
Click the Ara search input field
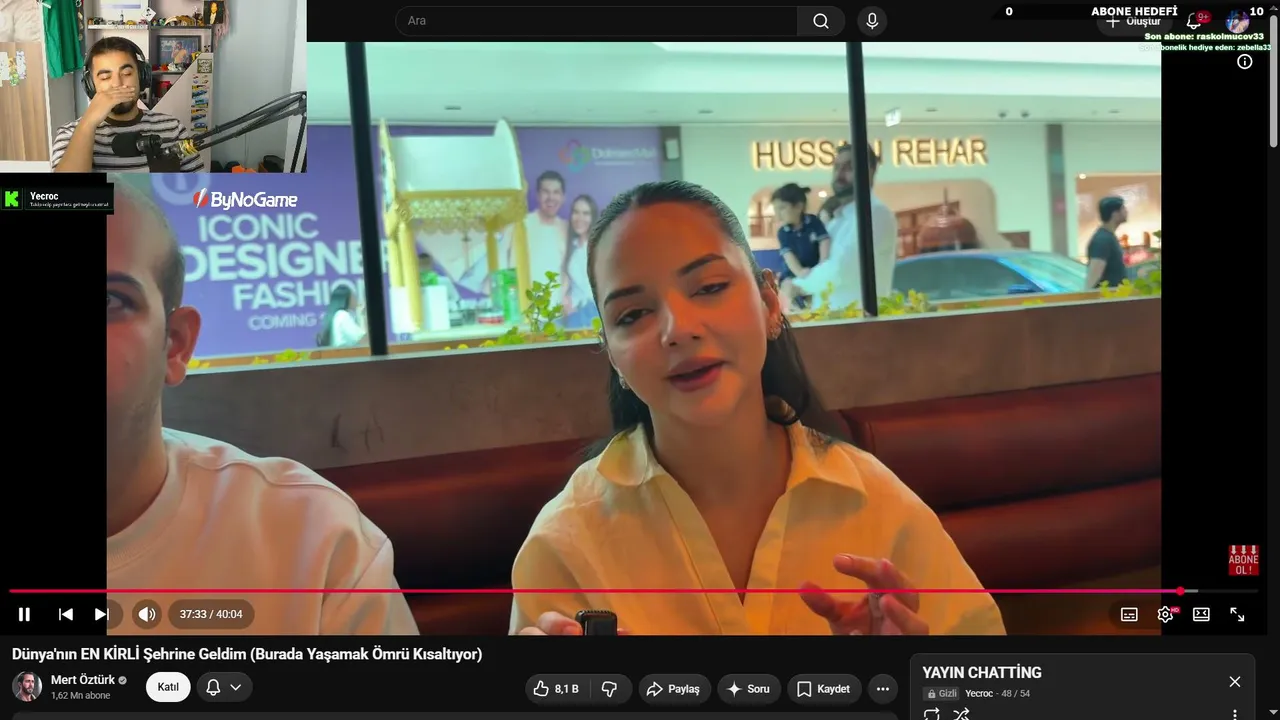tap(596, 21)
